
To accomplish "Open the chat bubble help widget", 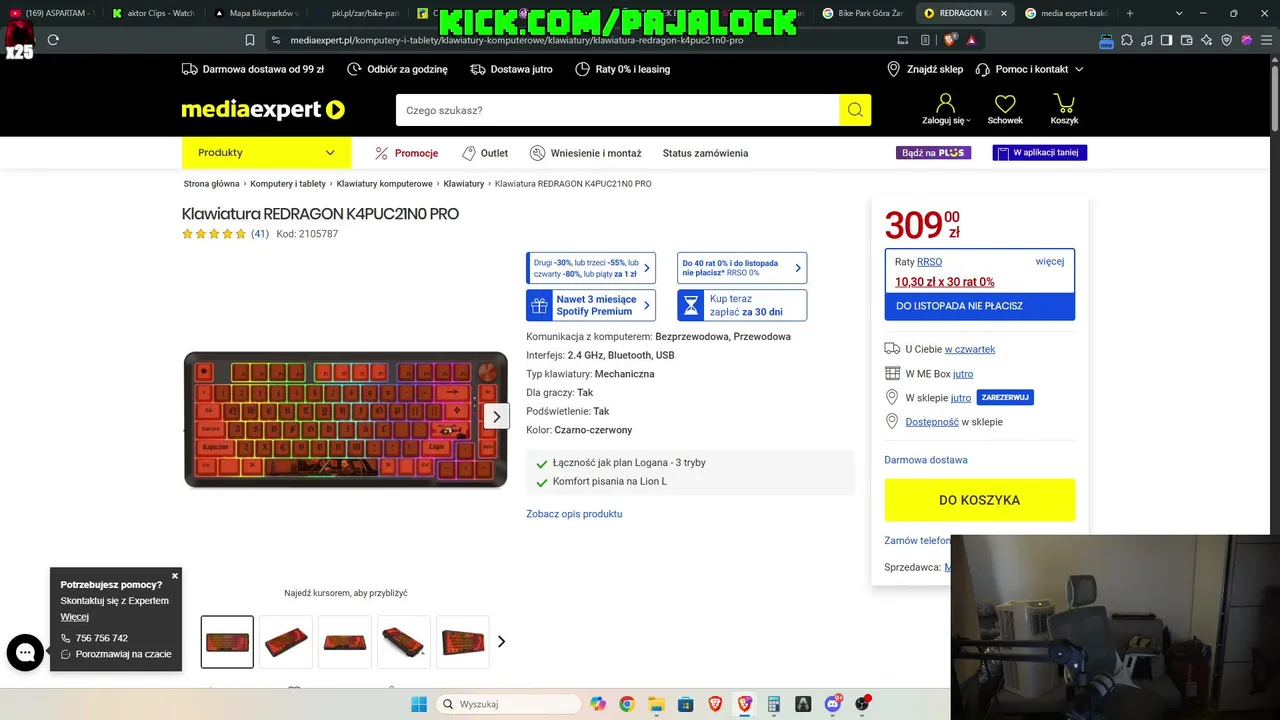I will coord(25,653).
